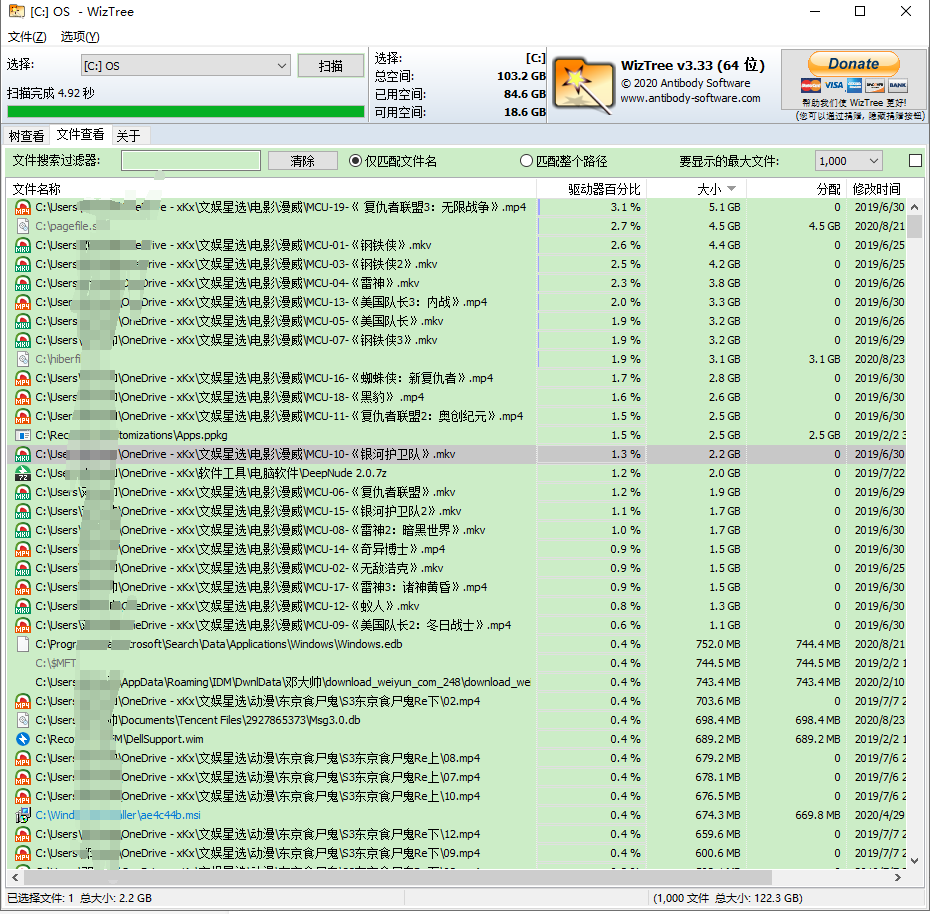Click the WizTree app icon in title bar
The height and width of the screenshot is (914, 930).
pos(15,12)
